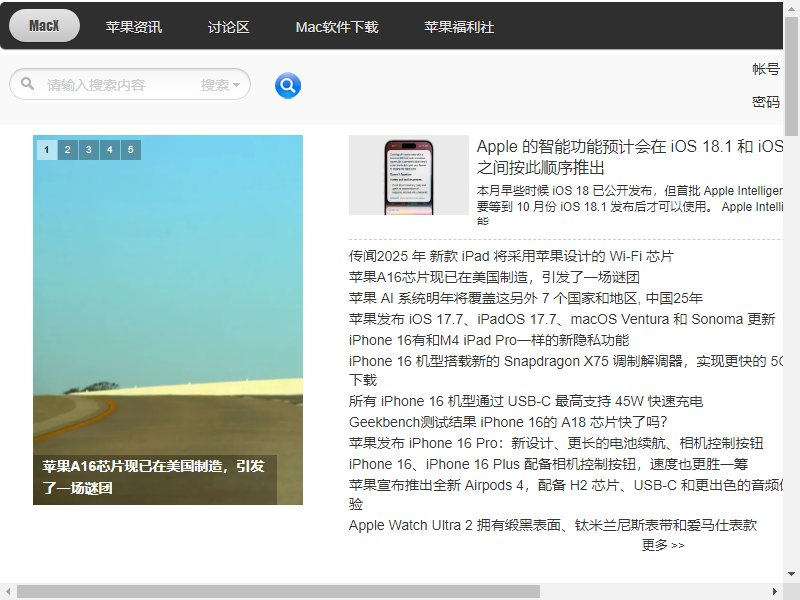Select carousel slide 5
The image size is (800, 600).
(x=131, y=149)
